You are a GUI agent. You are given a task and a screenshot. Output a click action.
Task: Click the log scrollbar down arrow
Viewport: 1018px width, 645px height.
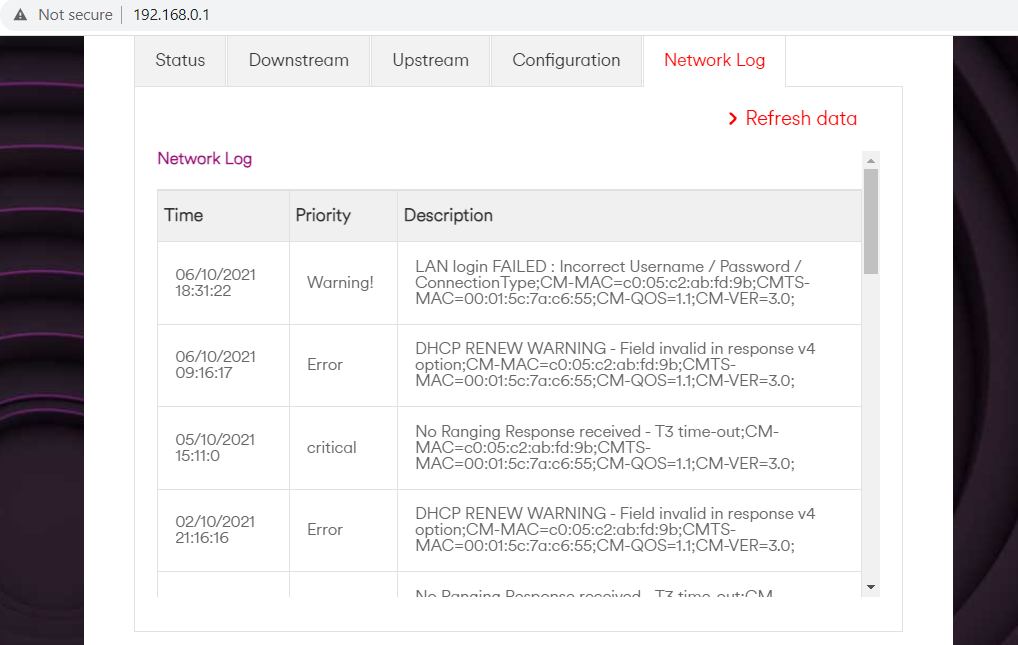tap(870, 587)
